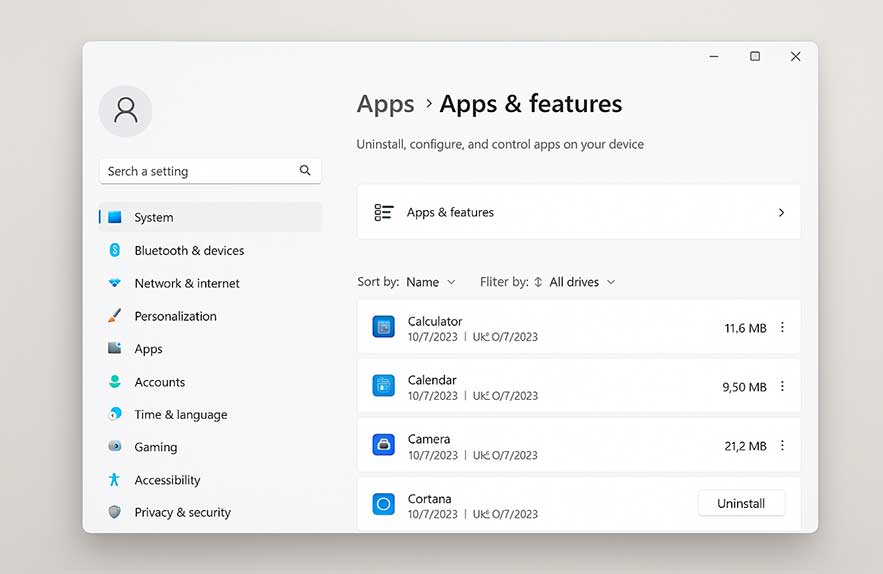Click the Calendar app icon
Image resolution: width=883 pixels, height=574 pixels.
click(383, 385)
